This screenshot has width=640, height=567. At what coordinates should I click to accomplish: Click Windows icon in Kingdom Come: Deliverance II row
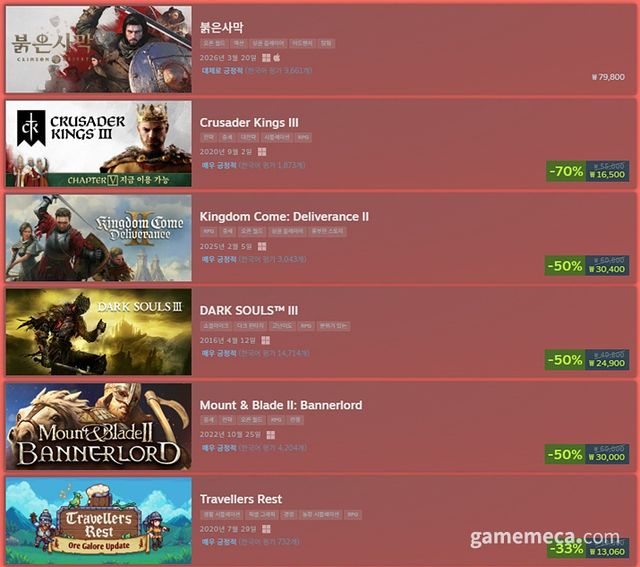(x=262, y=246)
